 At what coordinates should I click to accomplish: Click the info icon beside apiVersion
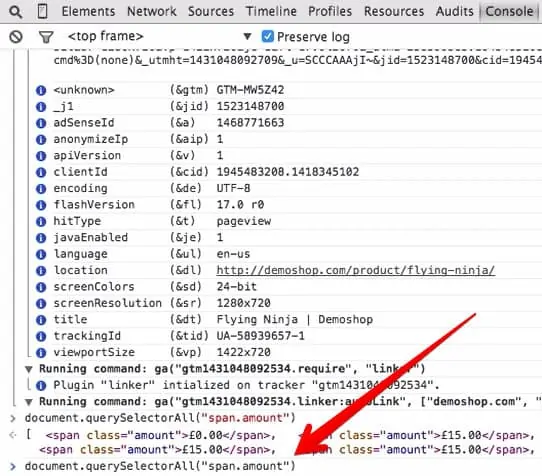[41, 156]
